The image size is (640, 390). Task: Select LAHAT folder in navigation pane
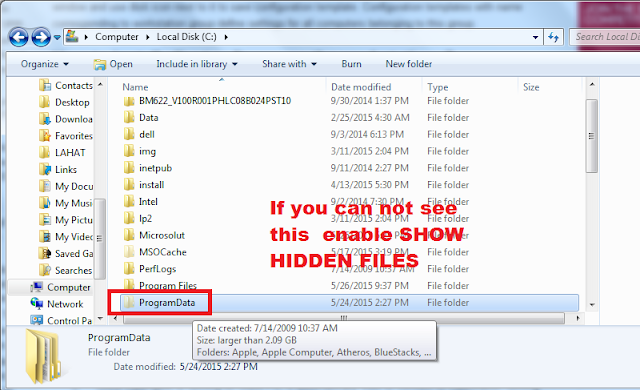[x=62, y=152]
